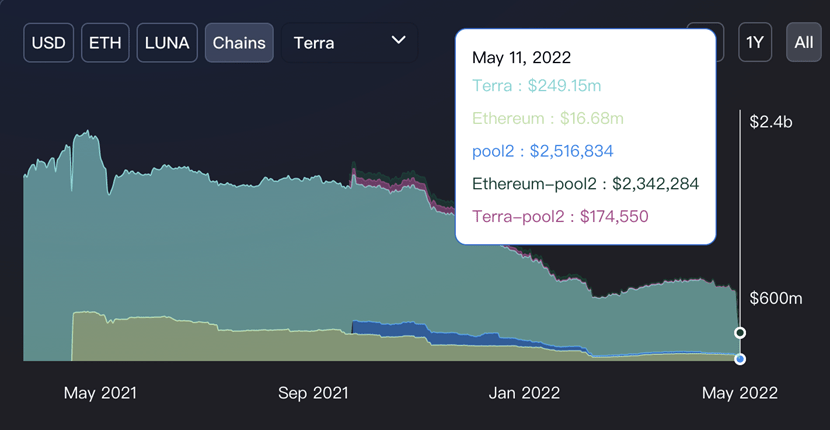Click the white hover marker on the Terra line
The width and height of the screenshot is (830, 430).
coord(740,333)
